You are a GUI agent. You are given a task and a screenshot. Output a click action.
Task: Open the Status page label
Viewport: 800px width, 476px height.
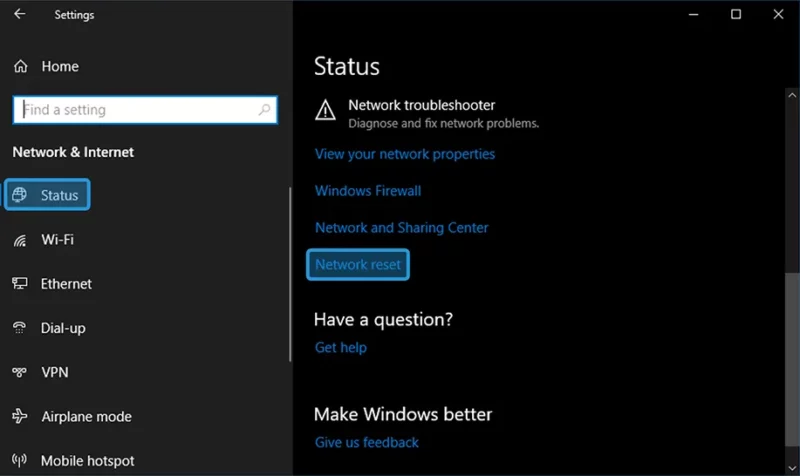click(x=59, y=195)
